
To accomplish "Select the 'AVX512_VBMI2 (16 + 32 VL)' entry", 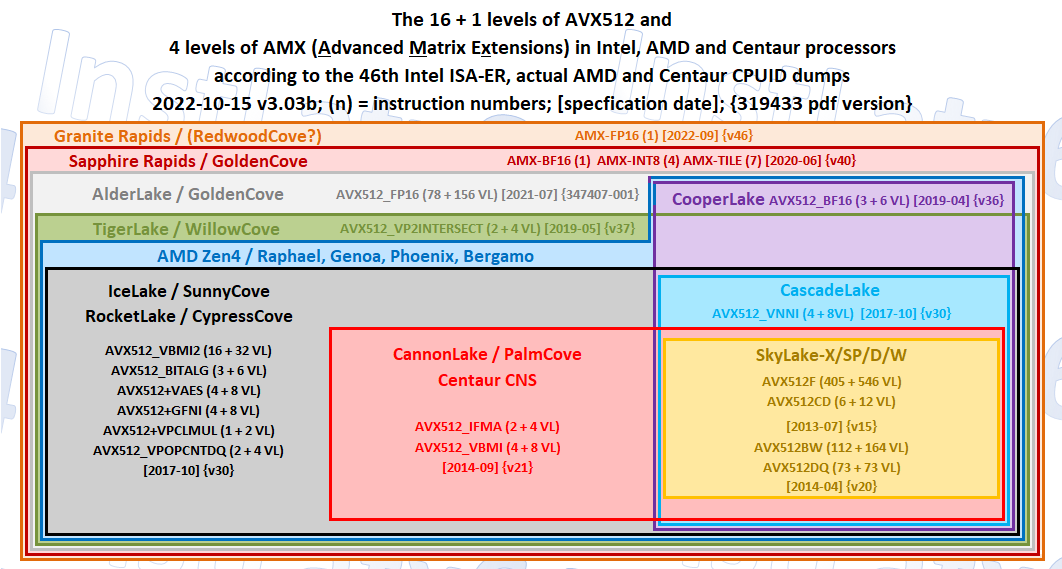I will [x=189, y=351].
